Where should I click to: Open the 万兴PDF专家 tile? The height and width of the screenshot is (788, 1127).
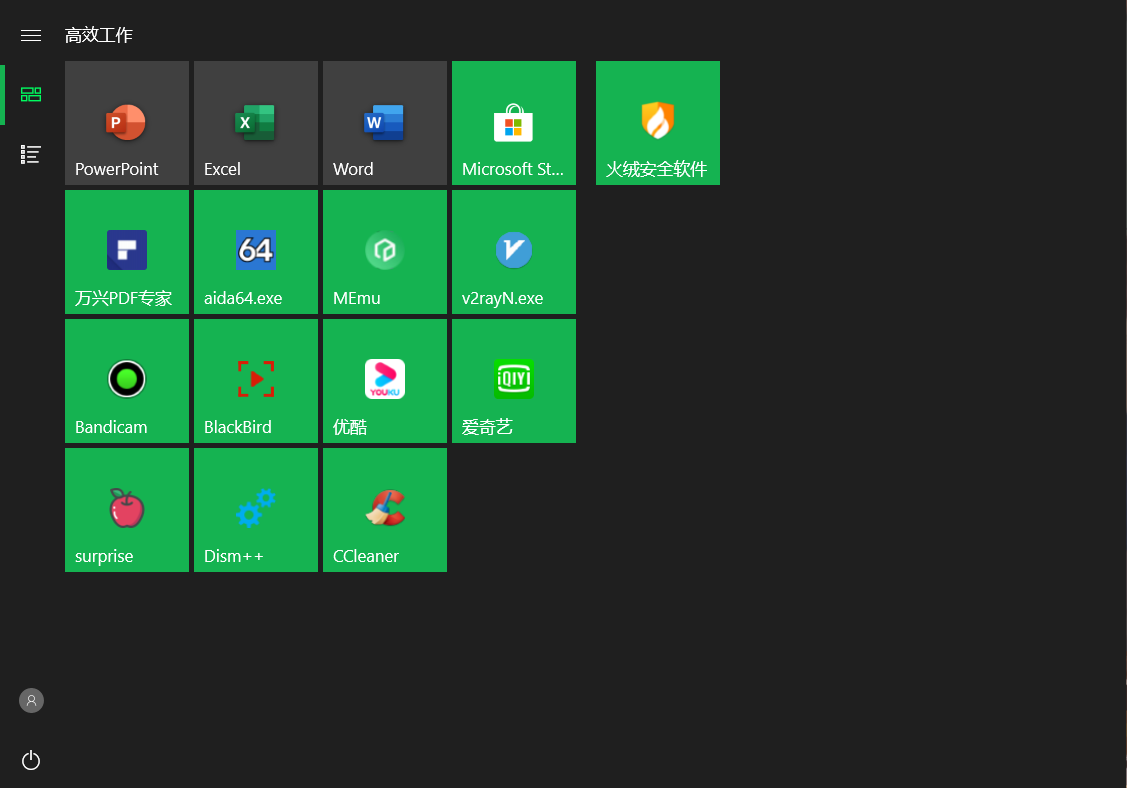coord(126,252)
